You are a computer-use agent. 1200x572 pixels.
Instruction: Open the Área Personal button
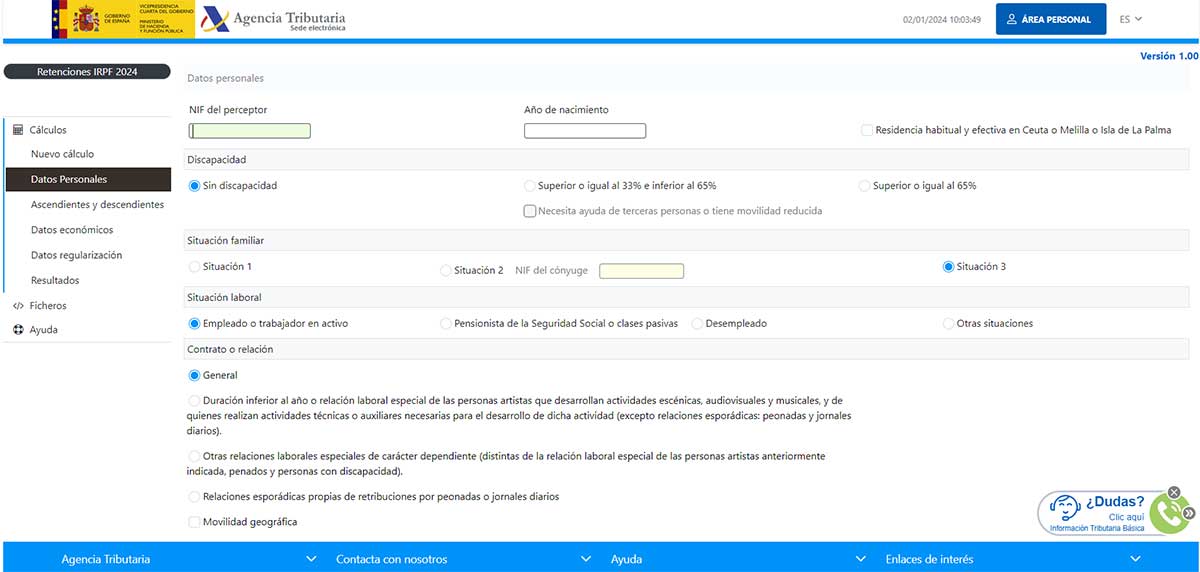(1051, 19)
